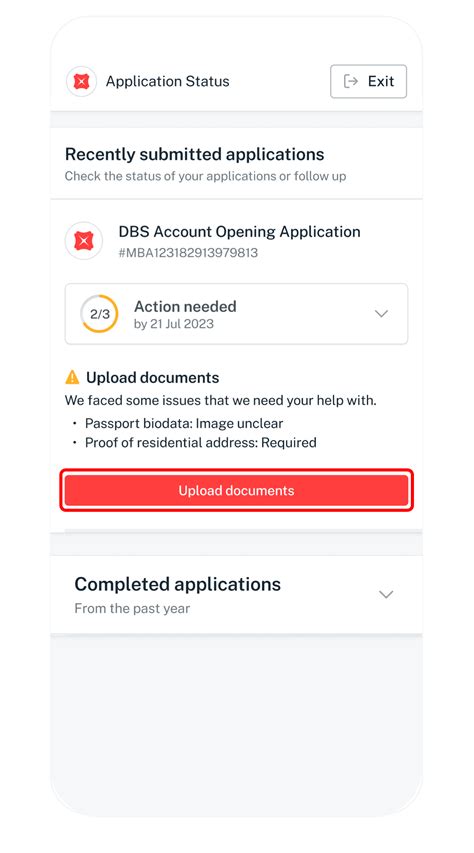Click the Recently submitted applications heading
The width and height of the screenshot is (474, 853).
tap(194, 154)
